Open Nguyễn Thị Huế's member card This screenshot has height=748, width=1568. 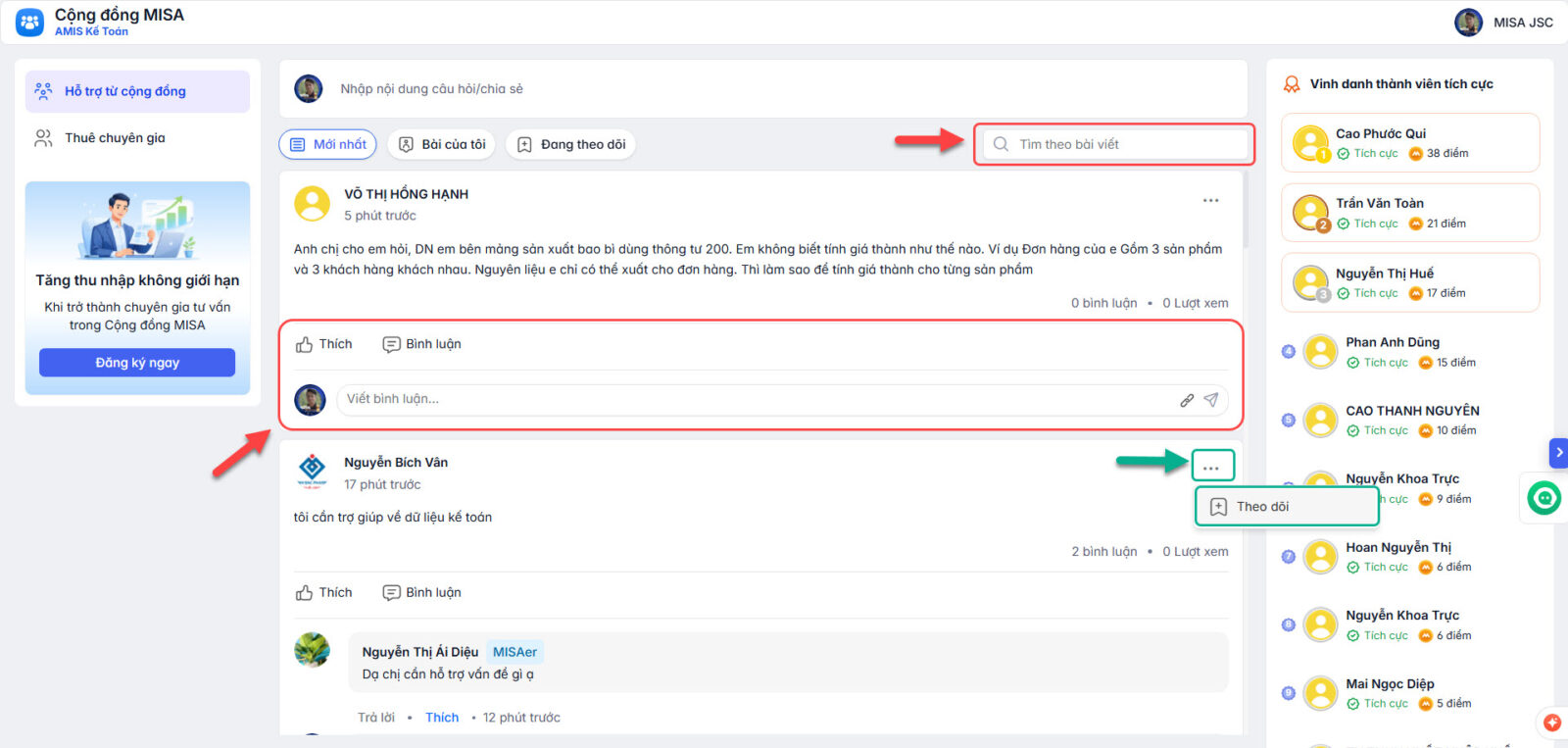[1410, 282]
